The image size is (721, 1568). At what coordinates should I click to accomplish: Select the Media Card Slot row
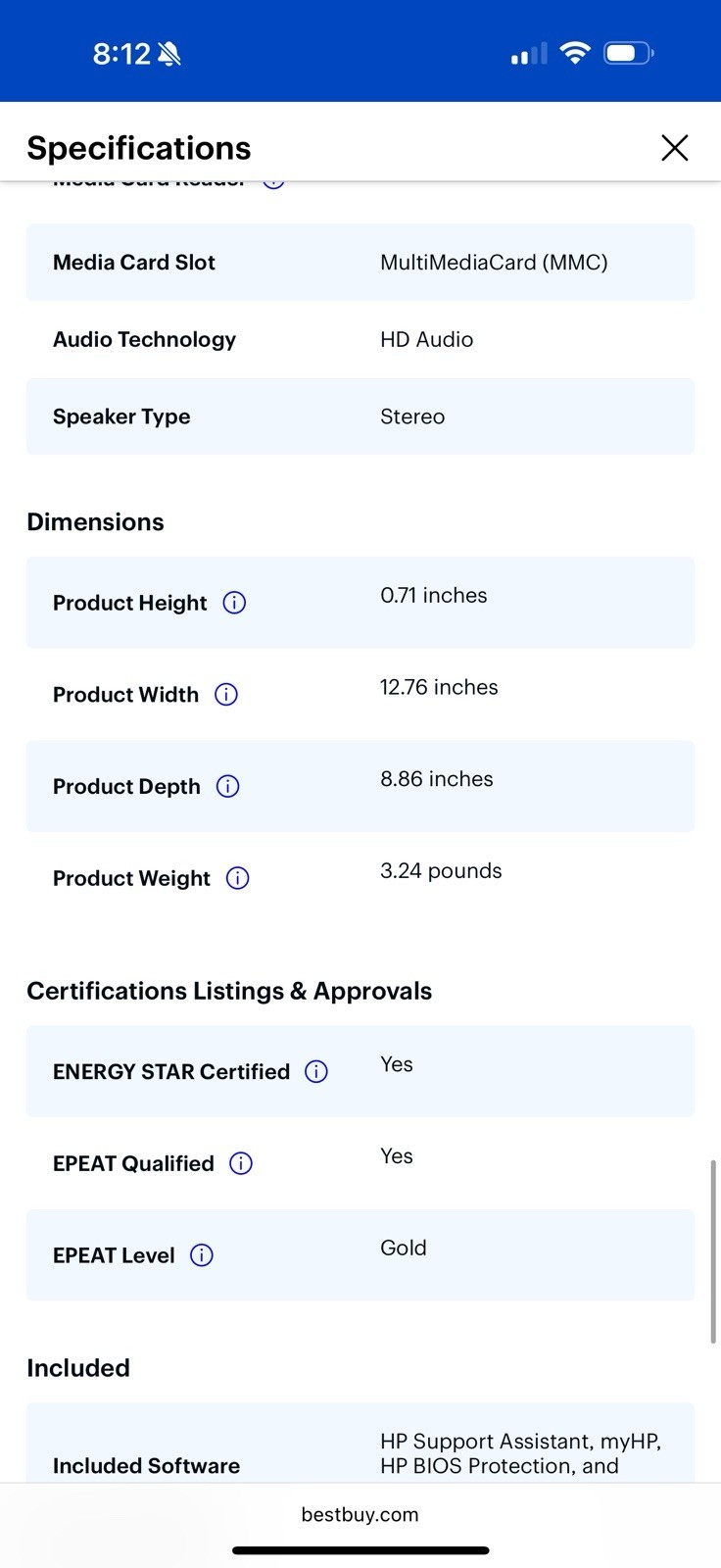[360, 262]
